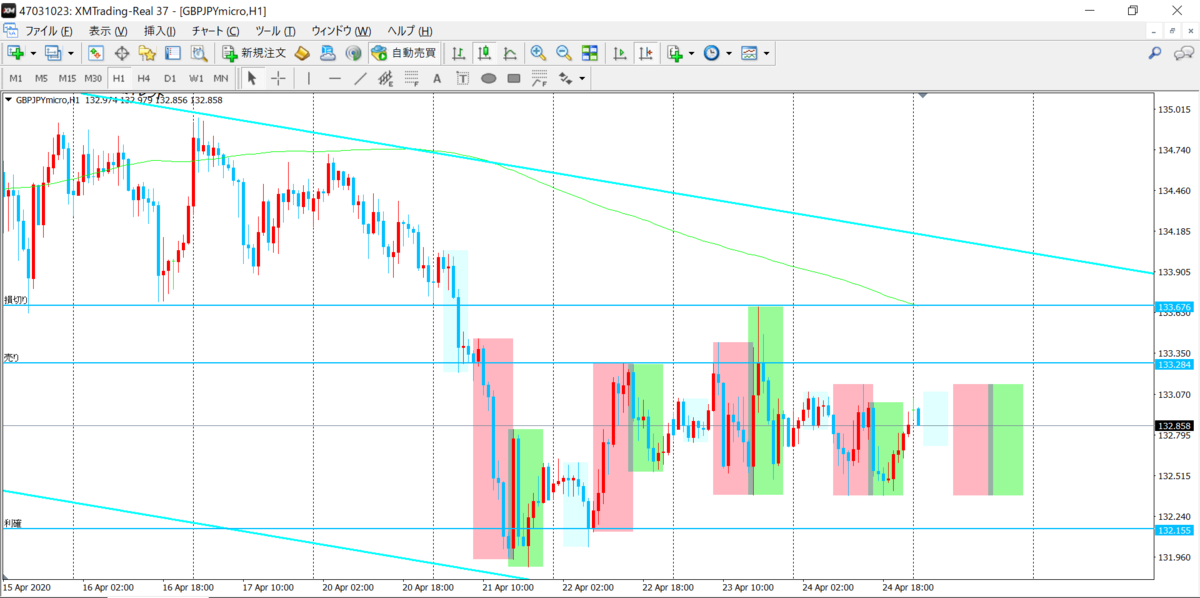
Task: Open the チャート (C) menu
Action: [215, 31]
